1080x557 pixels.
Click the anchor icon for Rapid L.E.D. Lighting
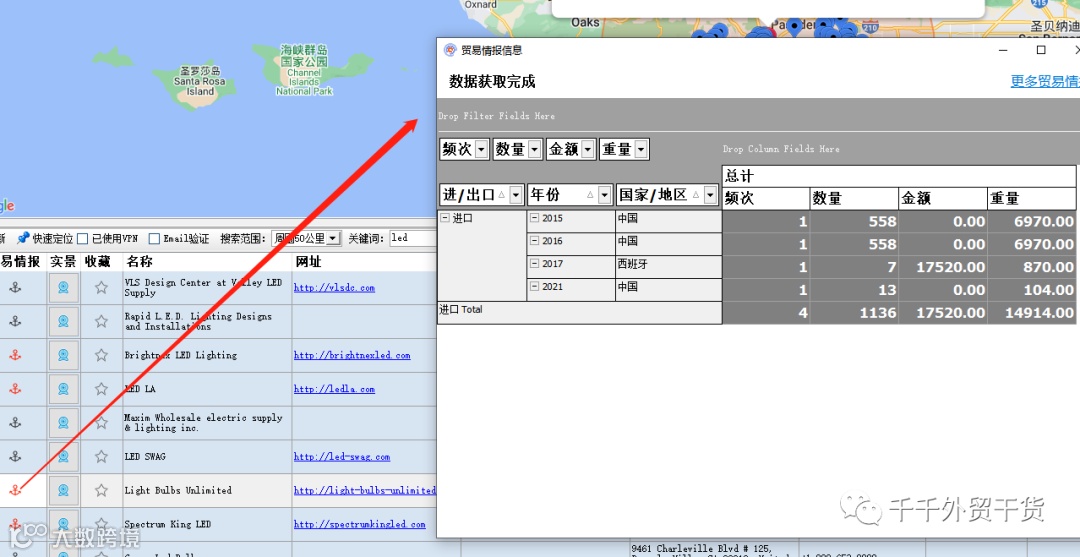[x=14, y=321]
